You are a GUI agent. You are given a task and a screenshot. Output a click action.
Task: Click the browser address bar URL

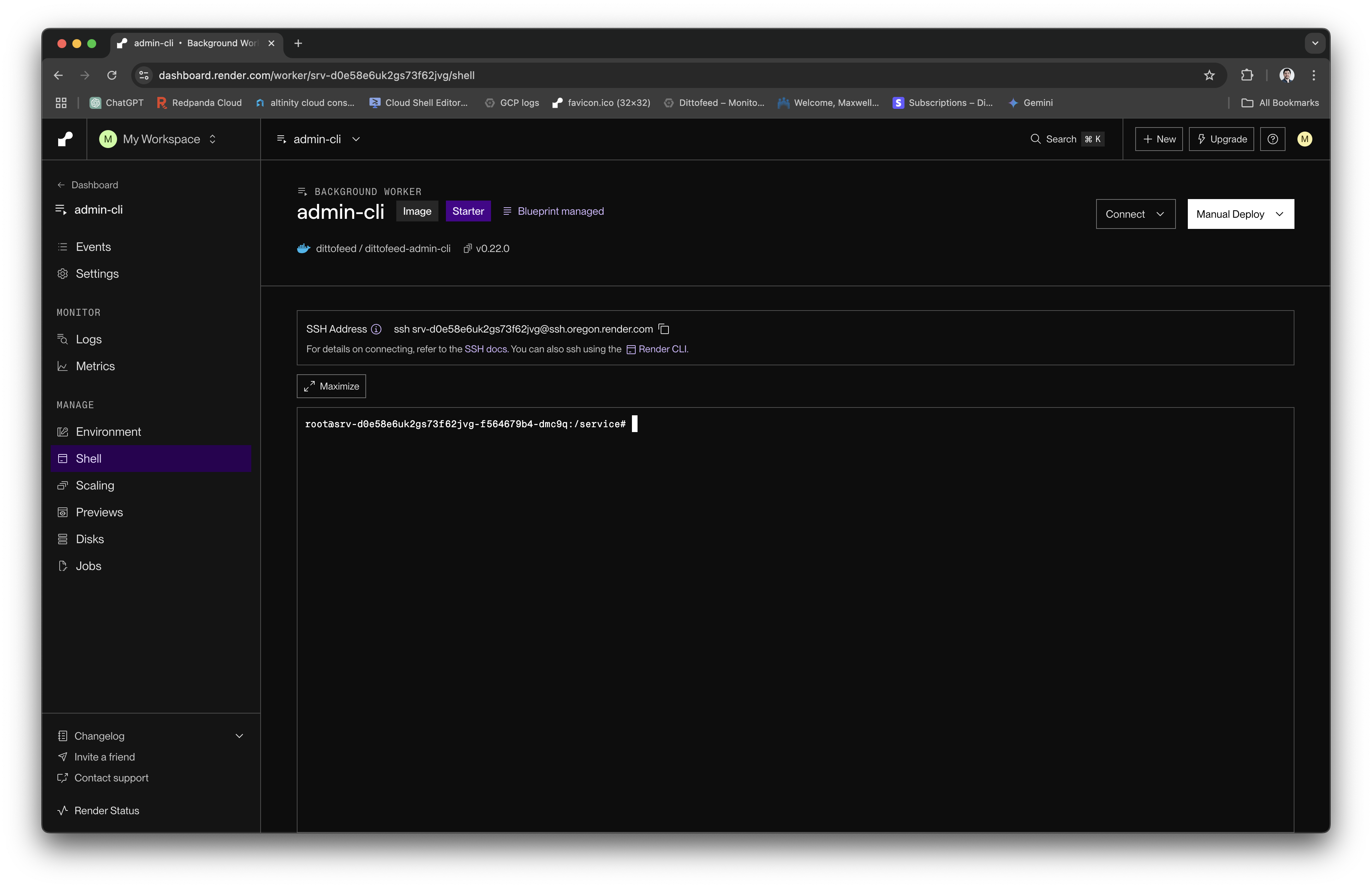[x=317, y=75]
